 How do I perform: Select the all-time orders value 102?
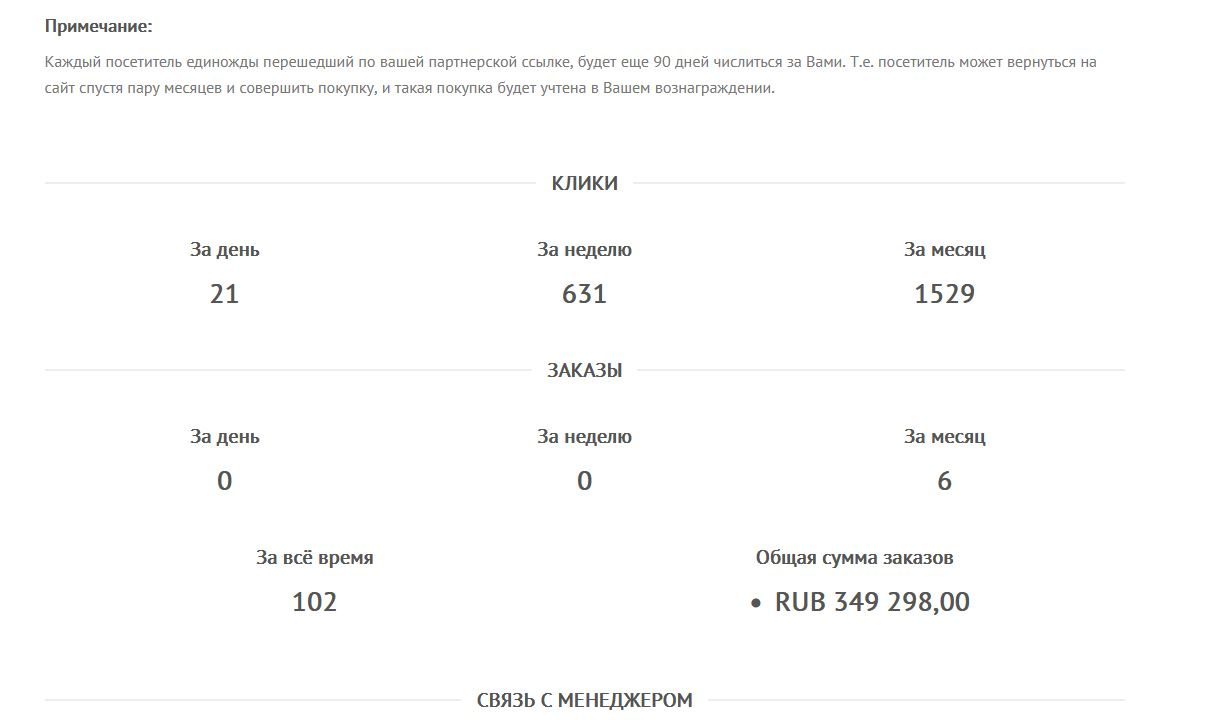(x=314, y=602)
